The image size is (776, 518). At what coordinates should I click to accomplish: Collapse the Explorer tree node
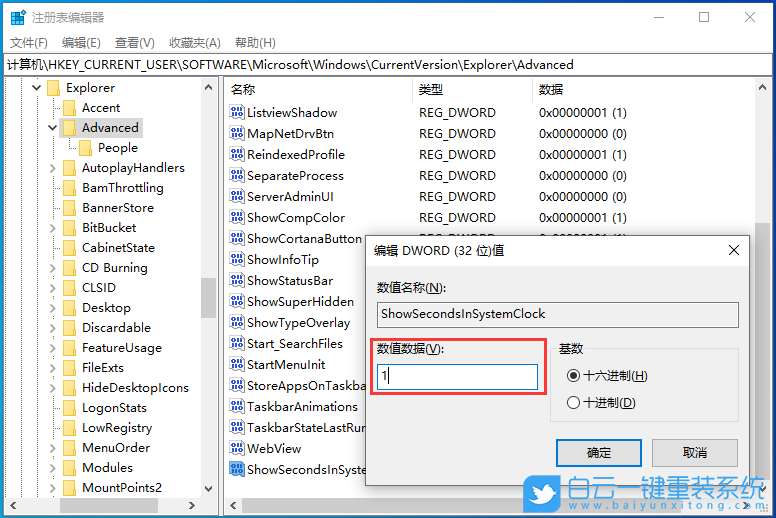36,88
